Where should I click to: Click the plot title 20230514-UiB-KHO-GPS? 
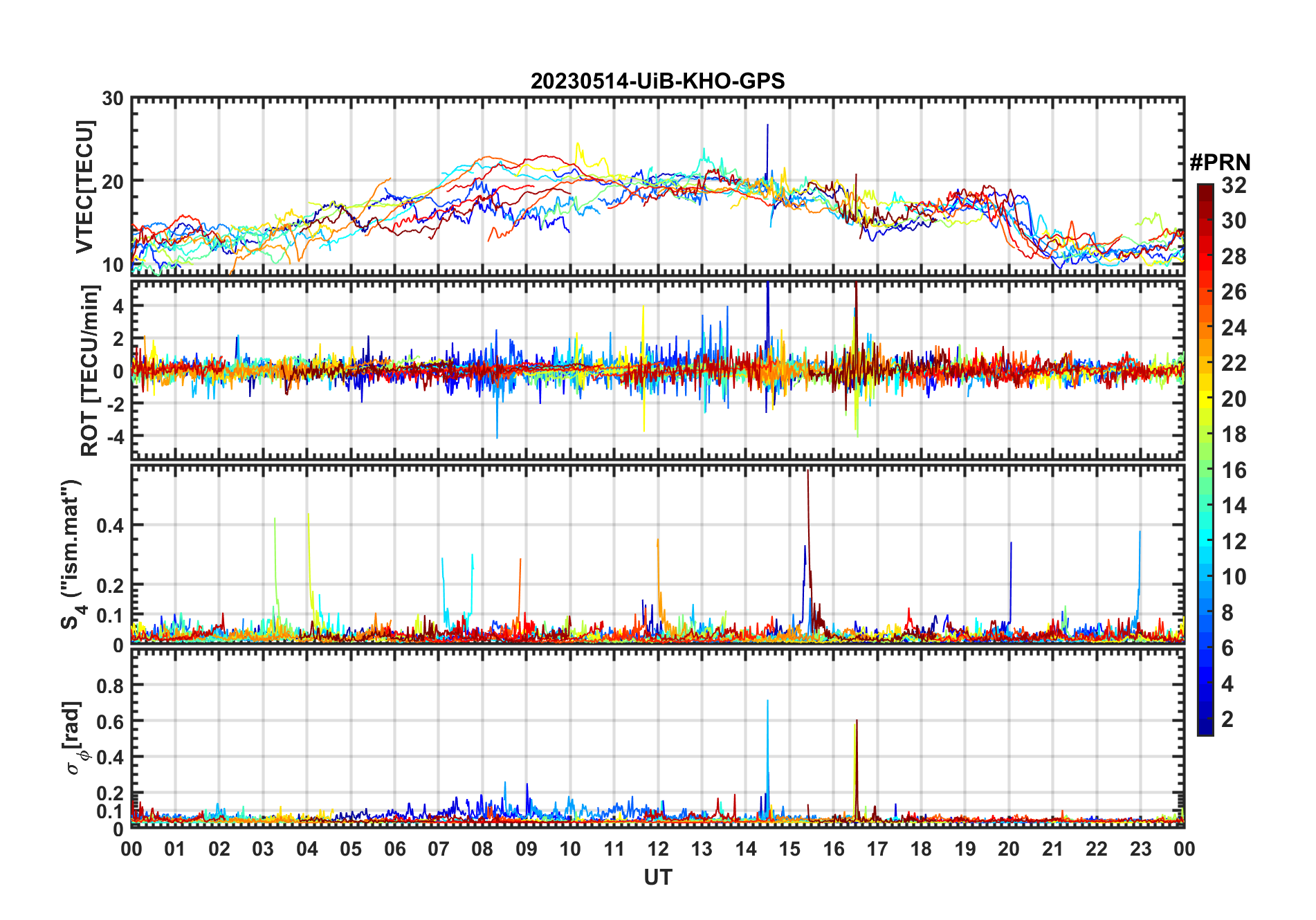pos(657,82)
